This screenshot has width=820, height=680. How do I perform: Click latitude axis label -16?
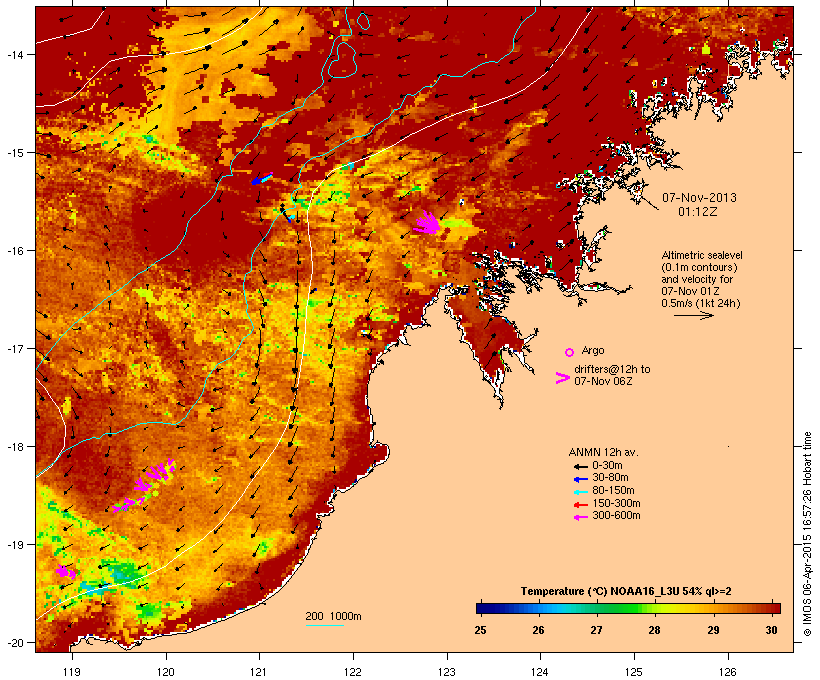[14, 251]
